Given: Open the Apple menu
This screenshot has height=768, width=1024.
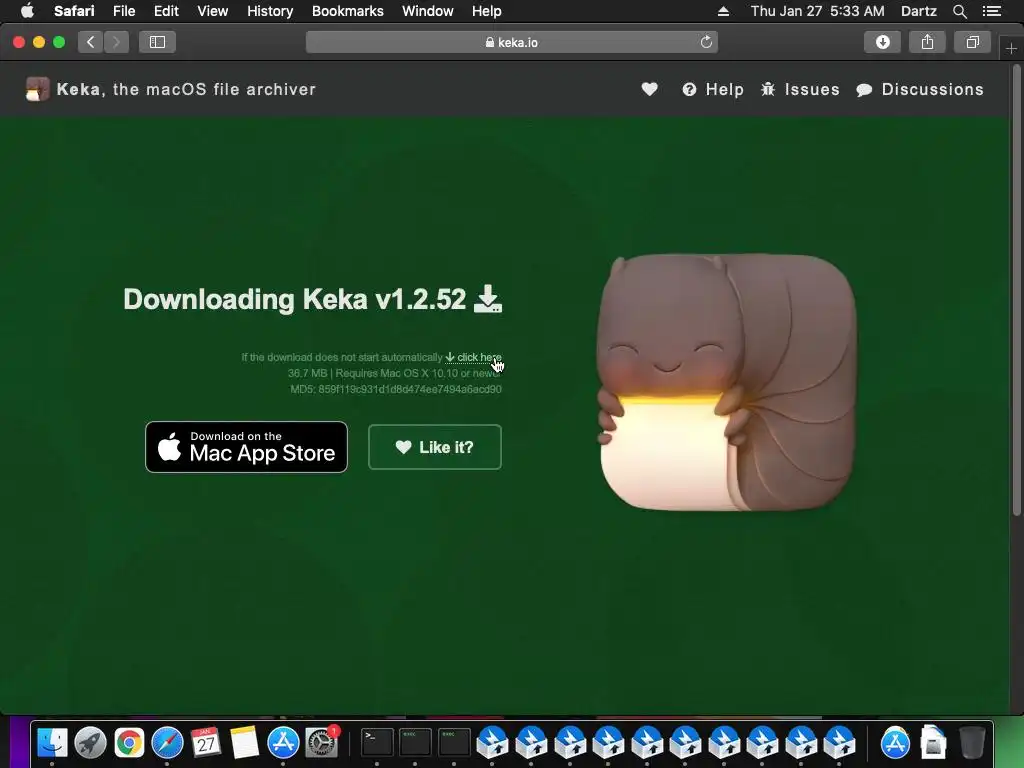Looking at the screenshot, I should (27, 11).
